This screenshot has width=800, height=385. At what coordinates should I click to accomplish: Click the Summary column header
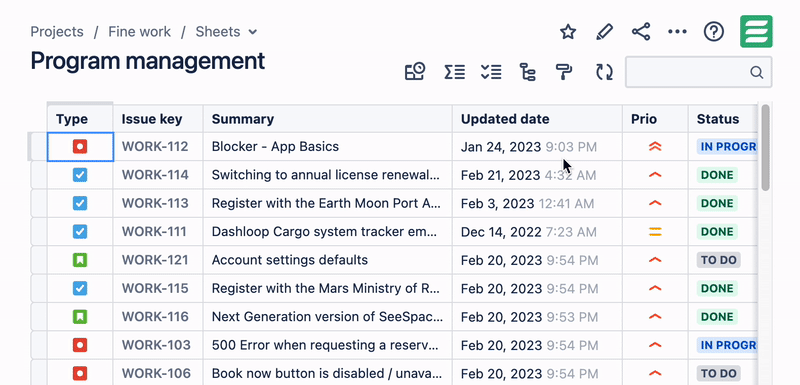(x=328, y=119)
